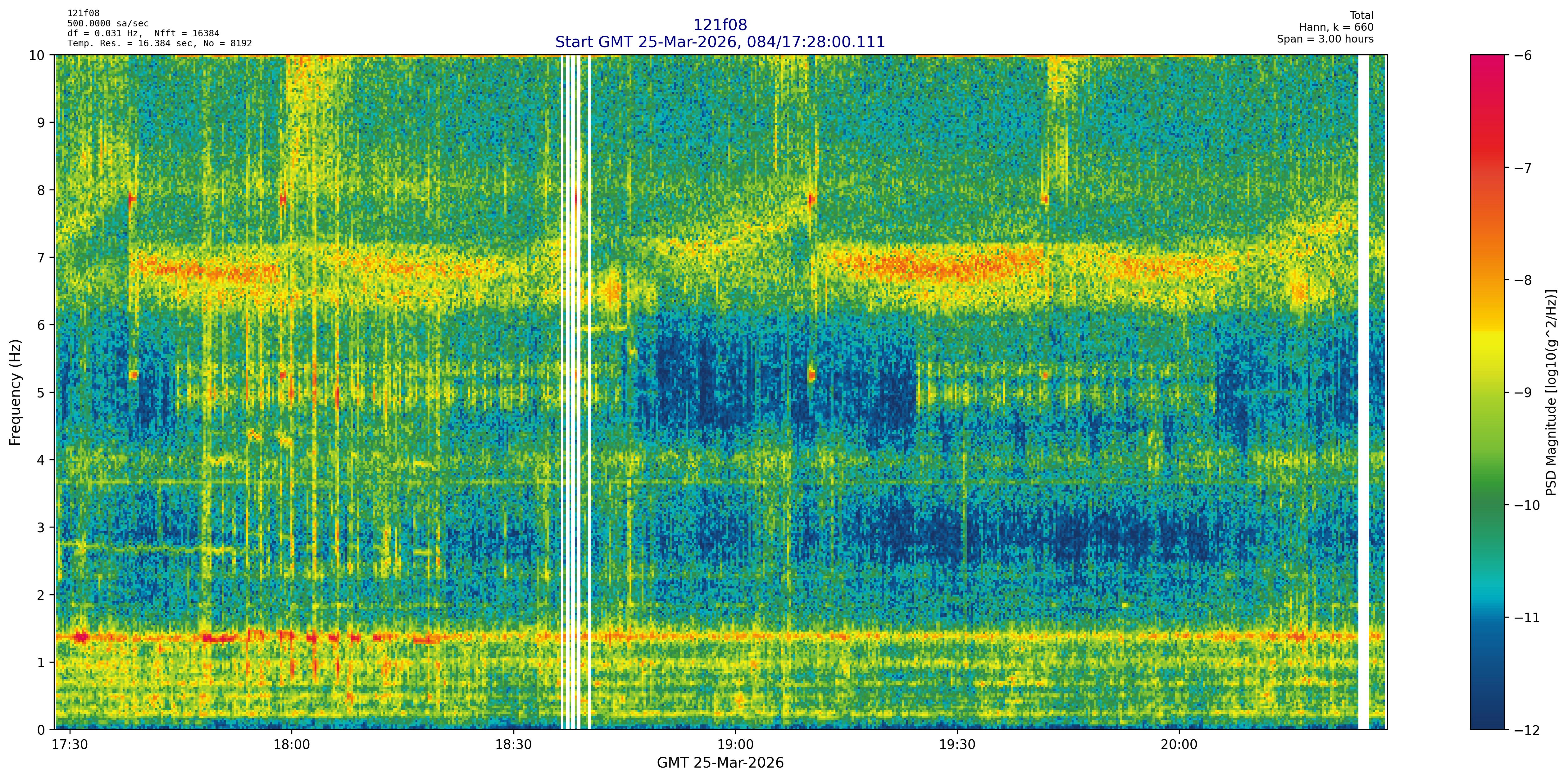Click the 20:00 time axis tick label
The image size is (1568, 780).
click(x=1179, y=745)
